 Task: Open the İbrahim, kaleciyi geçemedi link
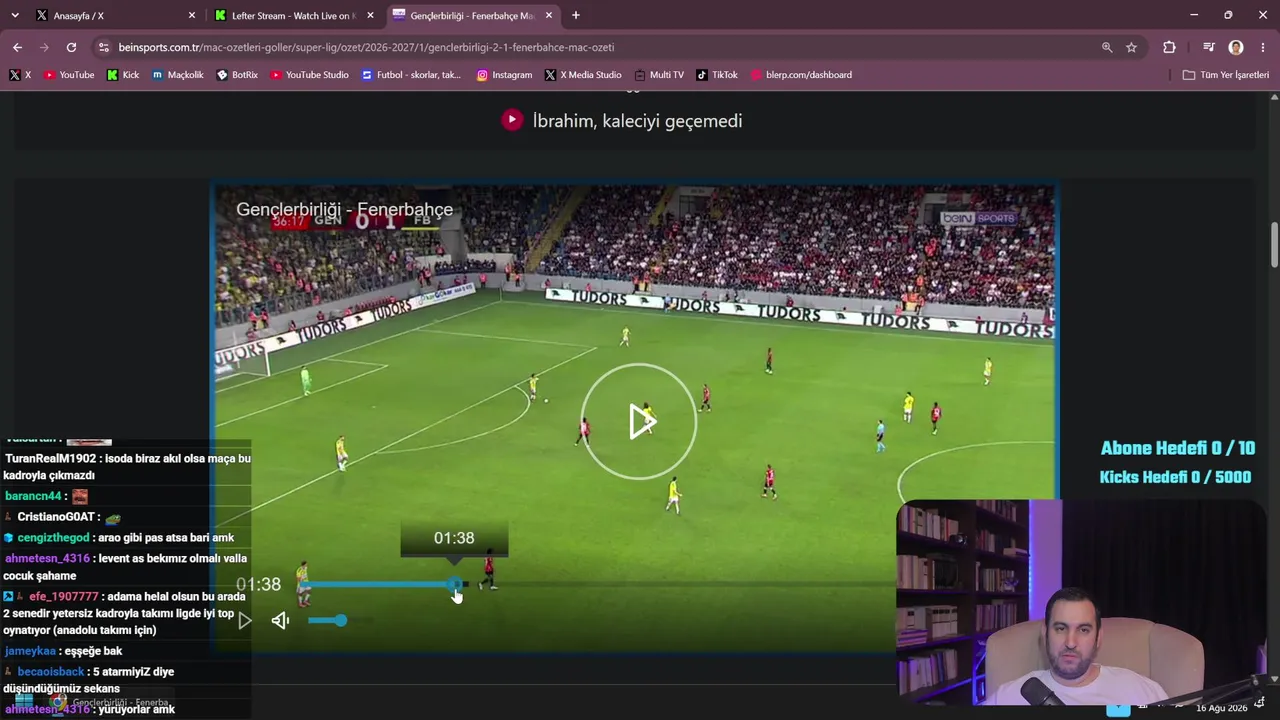tap(637, 121)
